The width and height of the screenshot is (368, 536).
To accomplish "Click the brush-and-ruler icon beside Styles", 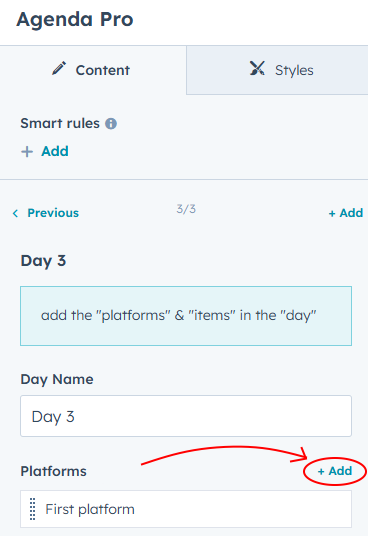I will 257,68.
